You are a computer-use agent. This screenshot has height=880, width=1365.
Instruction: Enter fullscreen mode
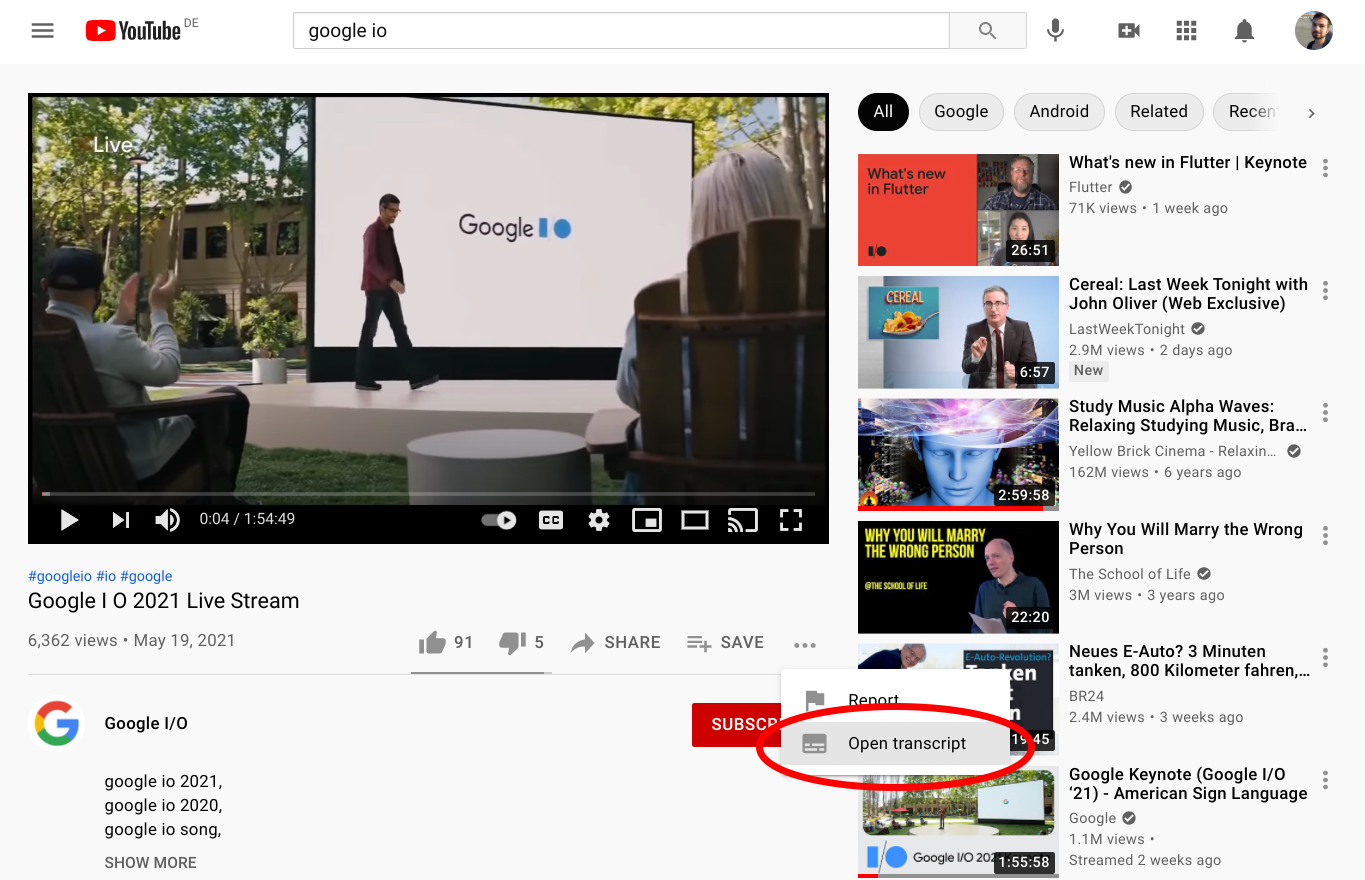[790, 519]
